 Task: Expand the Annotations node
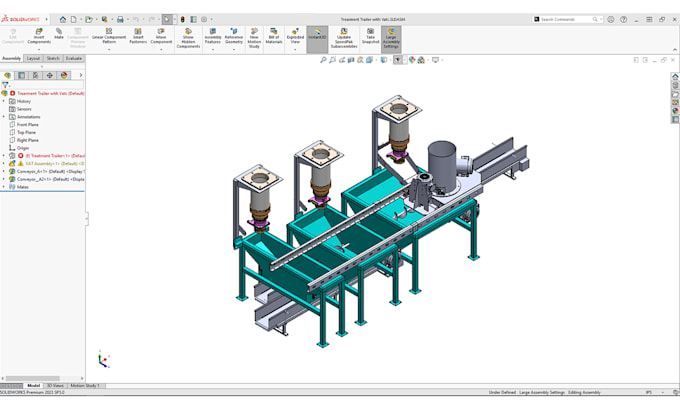pos(4,117)
